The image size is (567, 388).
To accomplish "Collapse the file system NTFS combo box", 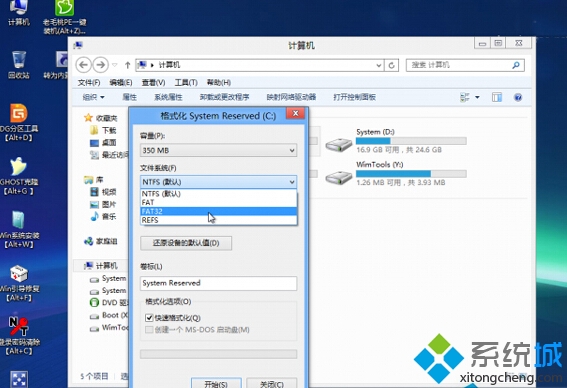I will pos(218,182).
